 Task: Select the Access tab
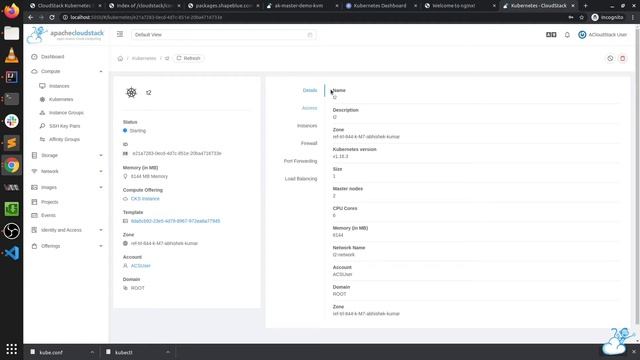(309, 108)
